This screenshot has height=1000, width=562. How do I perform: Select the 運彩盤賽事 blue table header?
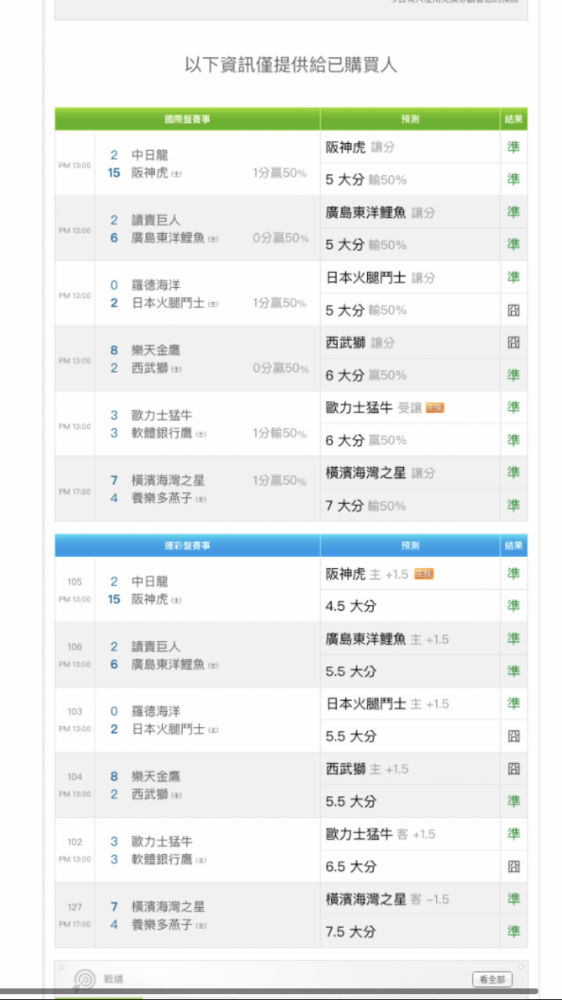187,546
